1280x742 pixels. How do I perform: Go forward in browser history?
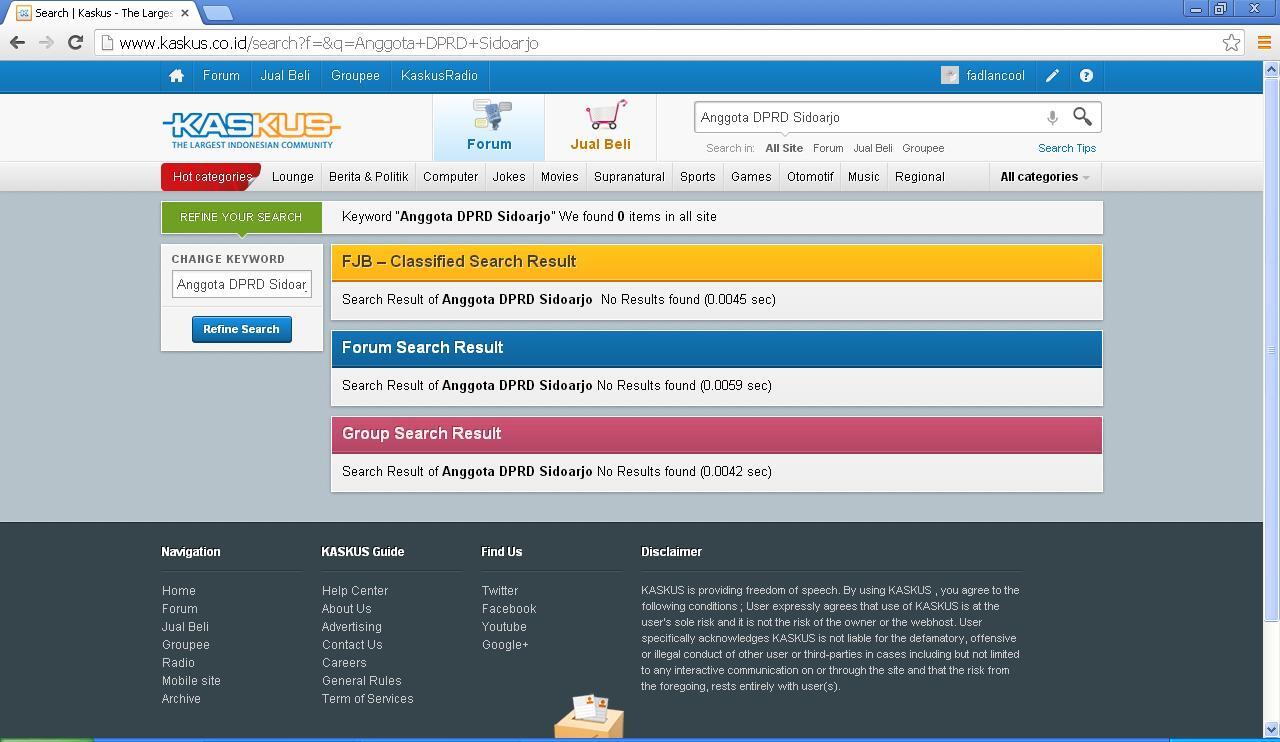point(46,43)
